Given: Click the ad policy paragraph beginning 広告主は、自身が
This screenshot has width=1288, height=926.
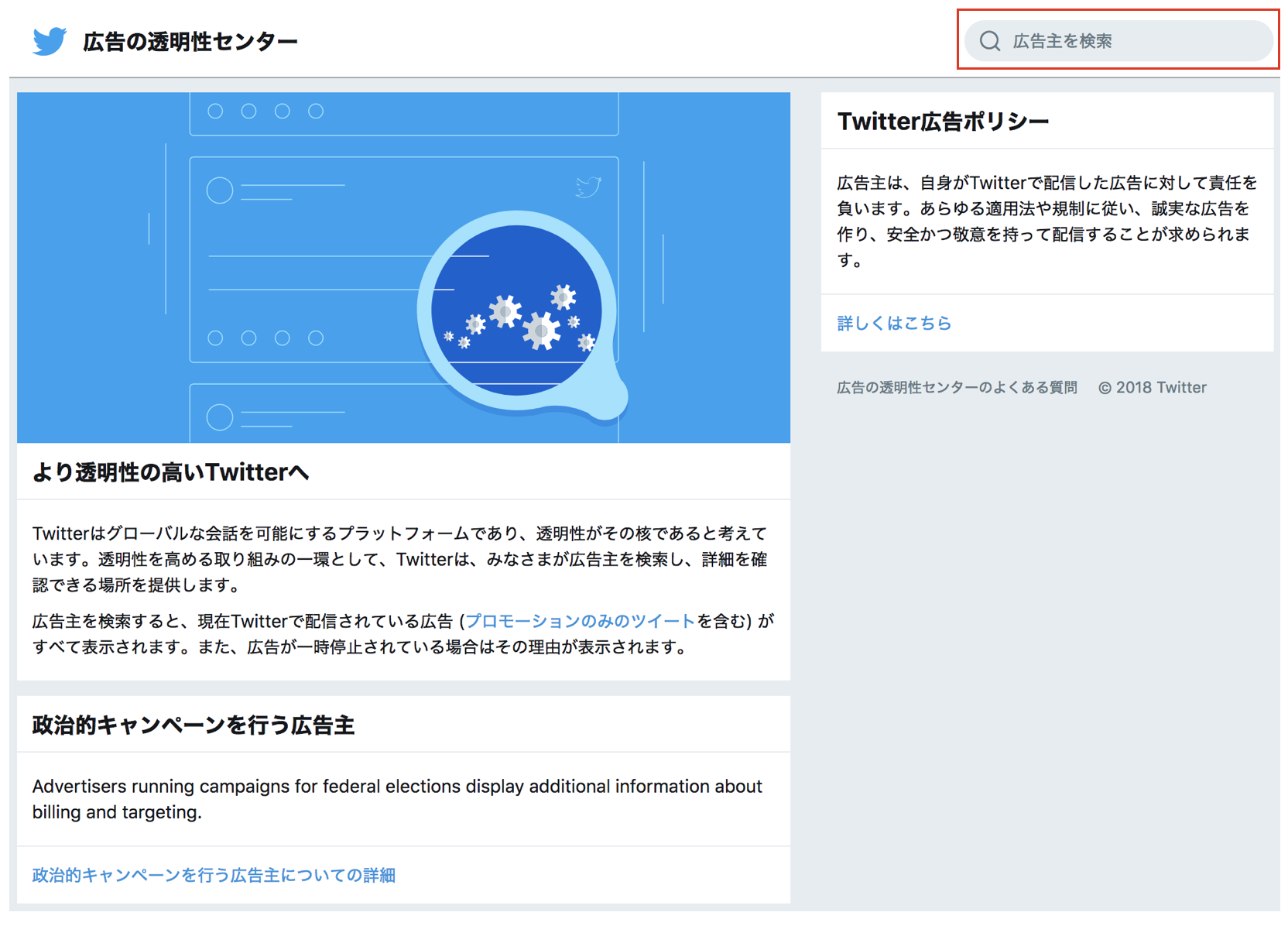Looking at the screenshot, I should click(1046, 221).
